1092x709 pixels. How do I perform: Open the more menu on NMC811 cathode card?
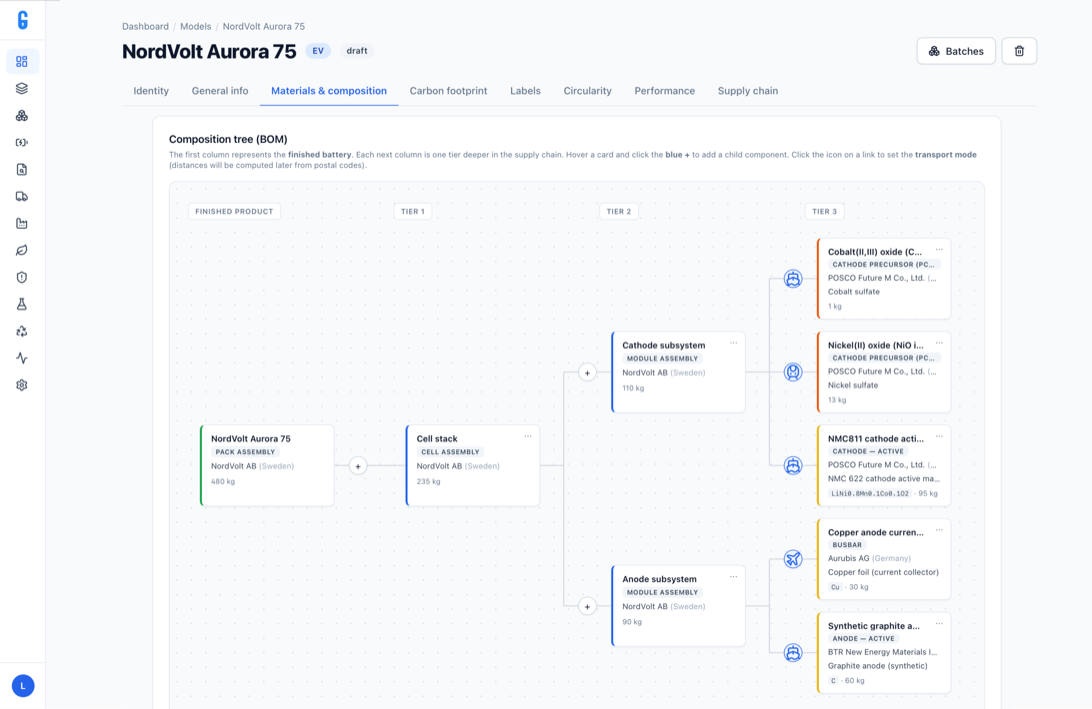[x=939, y=437]
